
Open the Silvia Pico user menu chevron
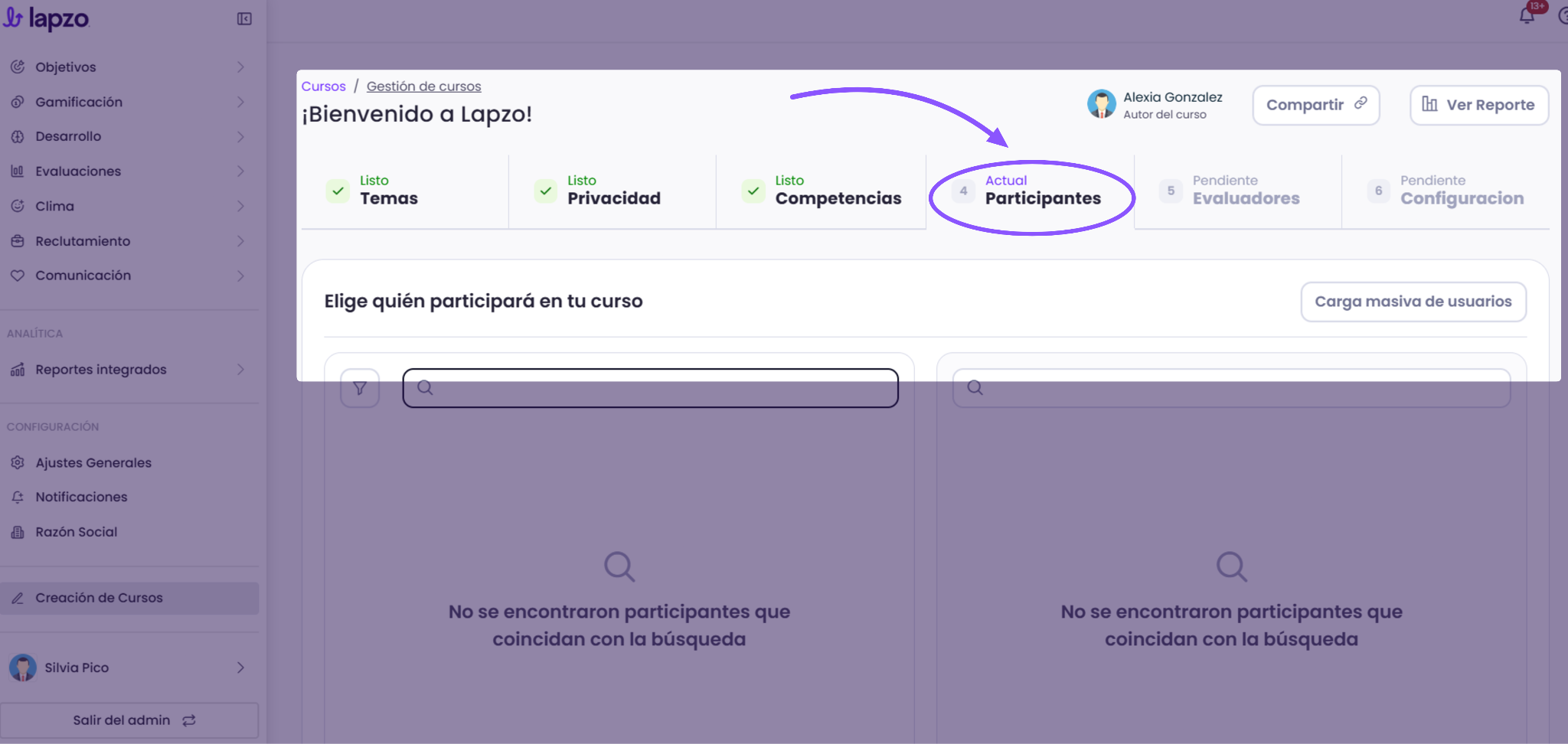tap(240, 667)
